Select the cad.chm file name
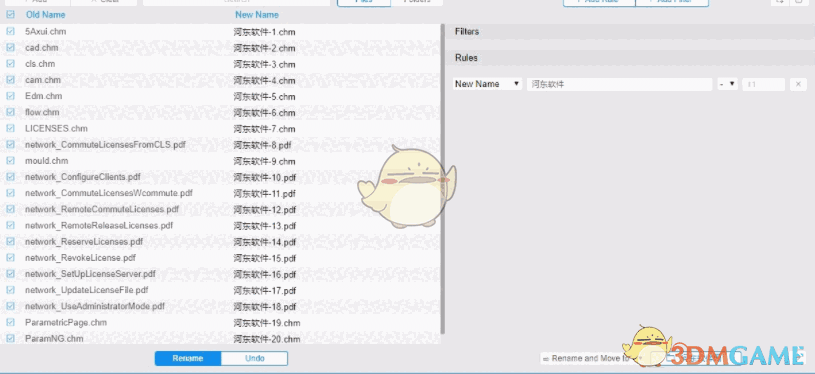815x374 pixels. tap(42, 47)
